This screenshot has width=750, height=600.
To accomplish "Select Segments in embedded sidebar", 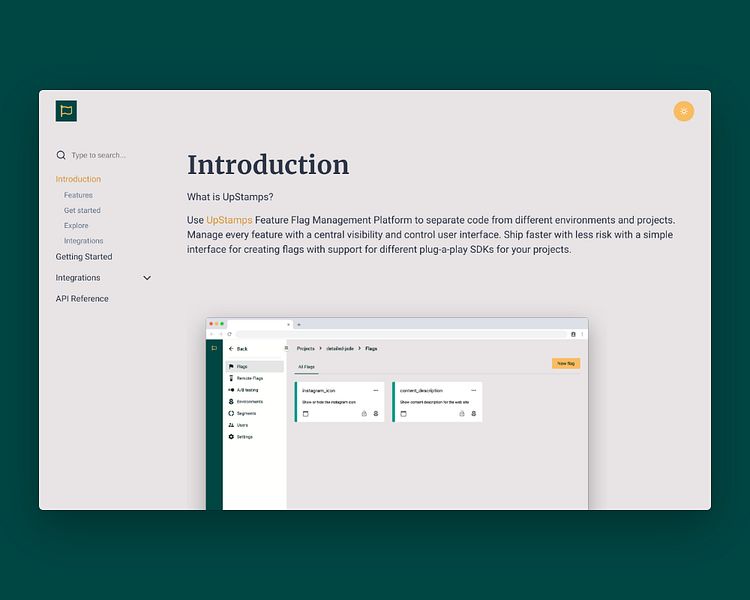I will (242, 413).
